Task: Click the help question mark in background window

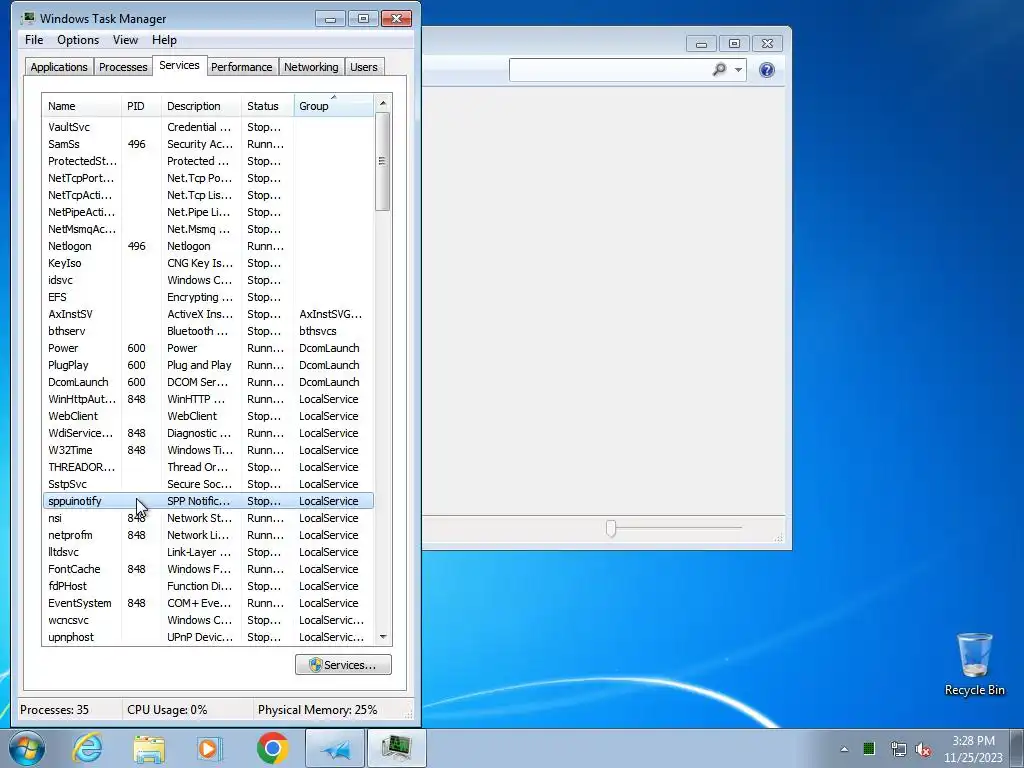Action: [767, 70]
